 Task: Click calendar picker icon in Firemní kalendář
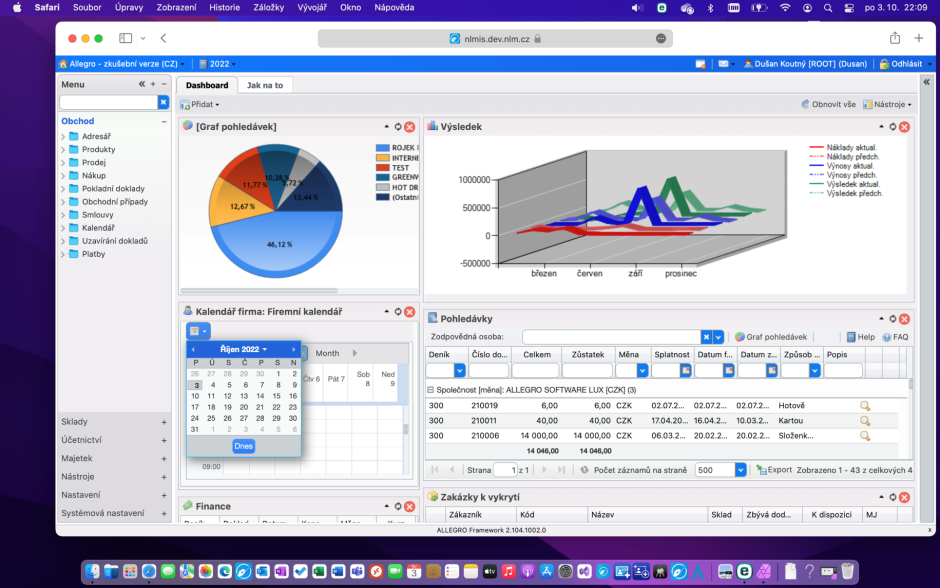click(198, 331)
